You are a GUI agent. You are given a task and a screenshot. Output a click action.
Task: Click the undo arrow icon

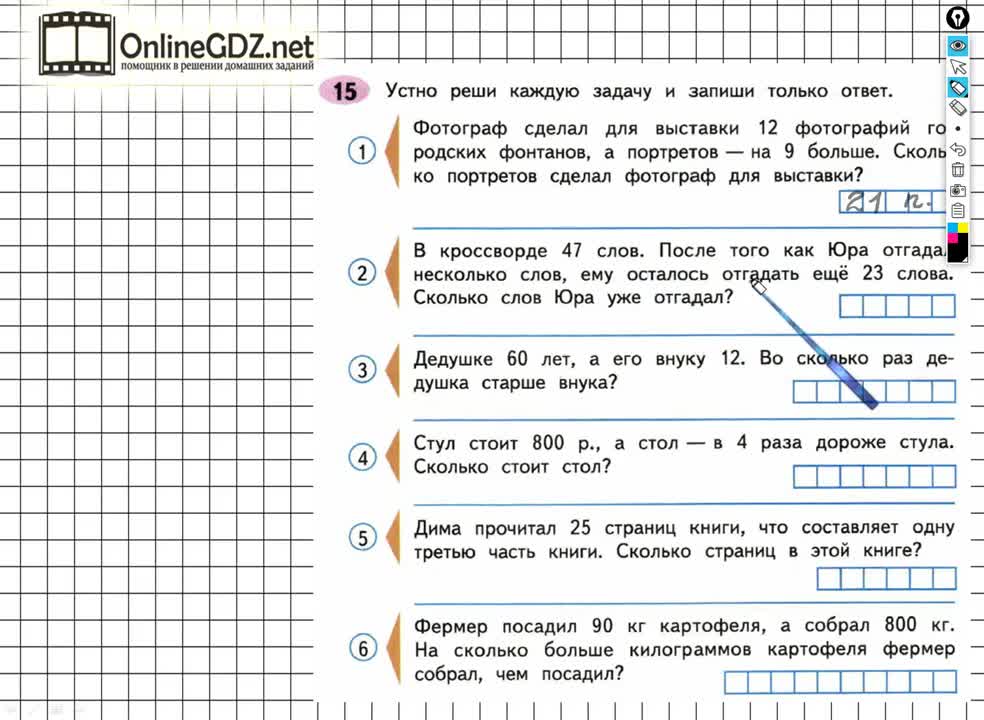(x=957, y=149)
